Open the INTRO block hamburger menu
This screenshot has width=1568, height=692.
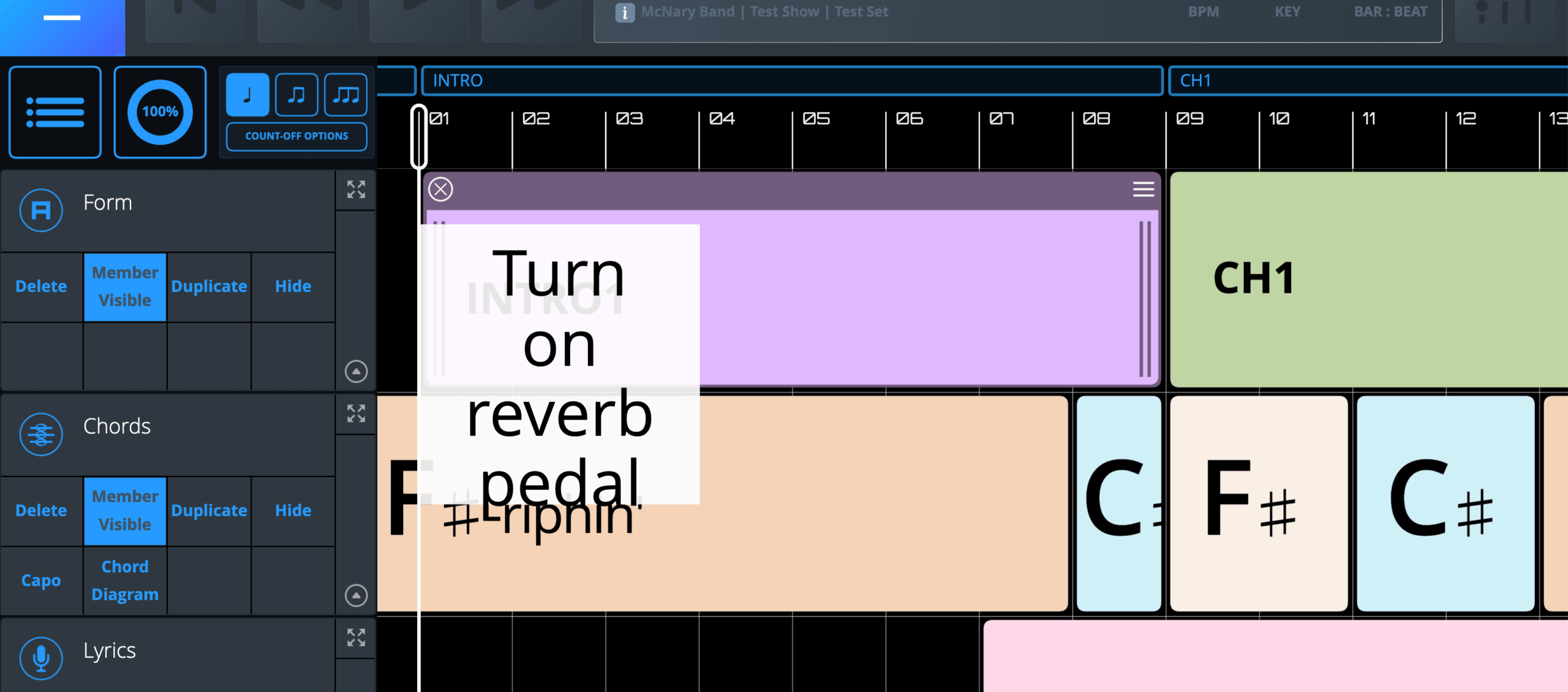coord(1143,189)
